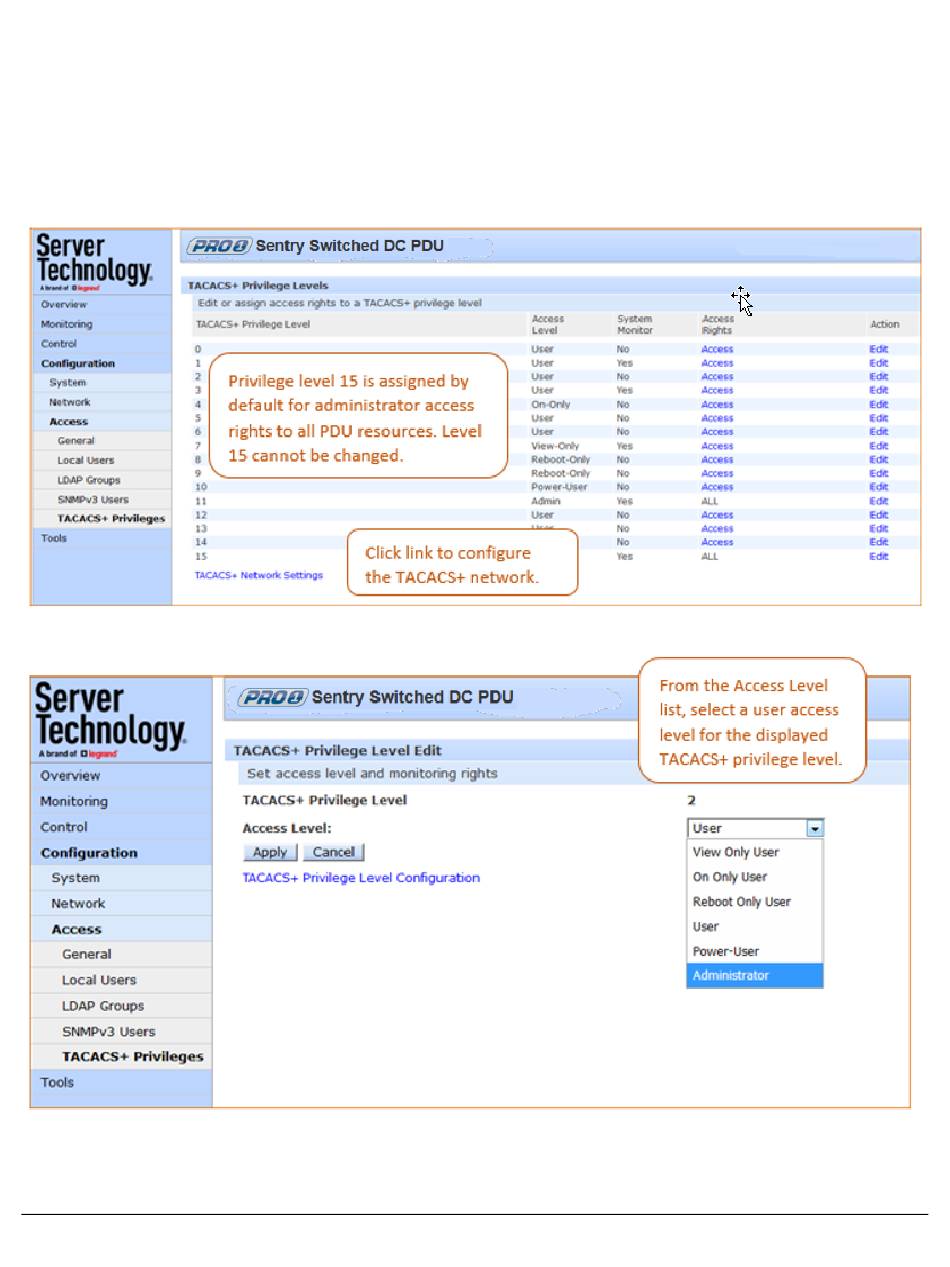
Task: Click PRO2 logo on Privilege Level Edit page
Action: [270, 697]
